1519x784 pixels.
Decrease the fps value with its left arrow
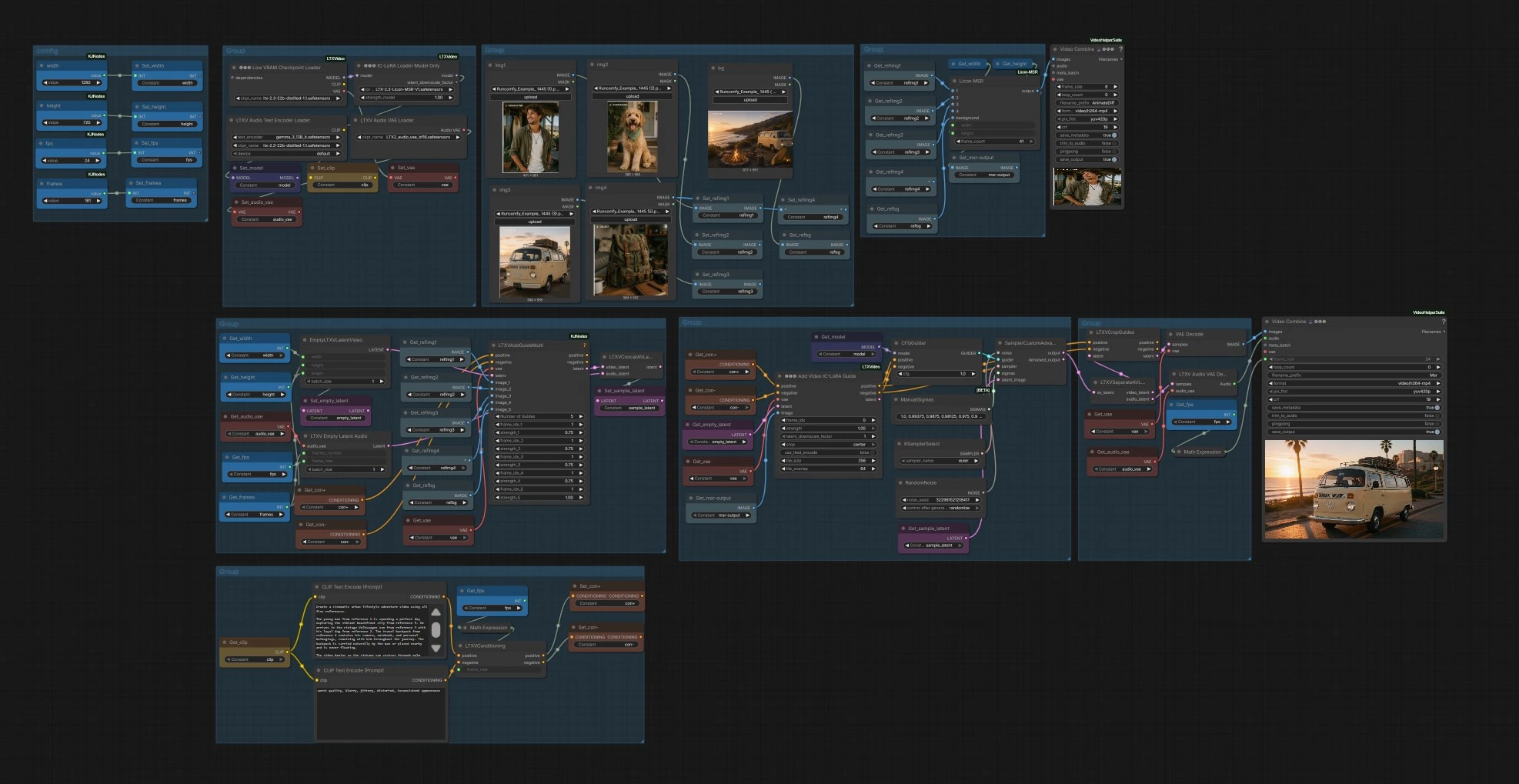point(44,161)
